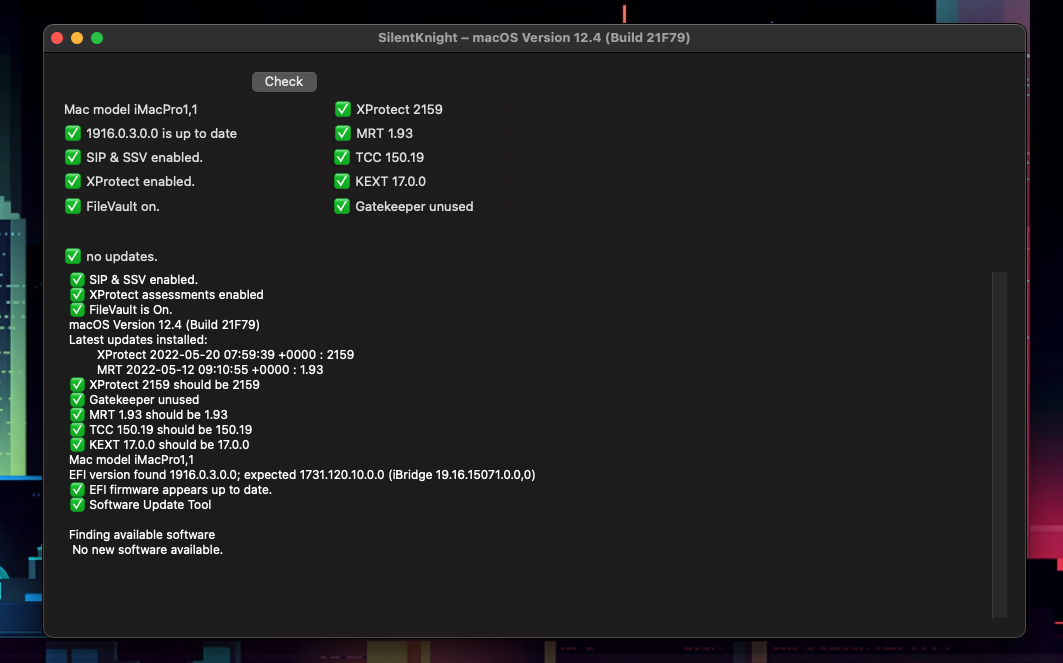Click checkmark by TCC 150.19 should be 150.19

(x=77, y=429)
